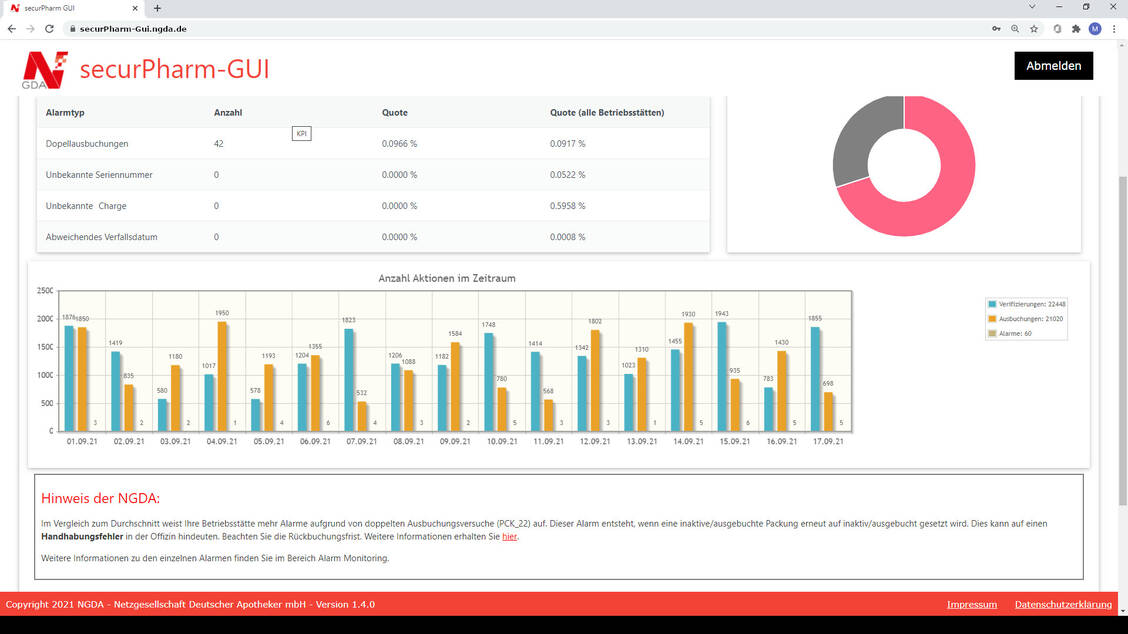The width and height of the screenshot is (1128, 634).
Task: Click the orange Ausbuchungen legend swatch
Action: click(992, 319)
